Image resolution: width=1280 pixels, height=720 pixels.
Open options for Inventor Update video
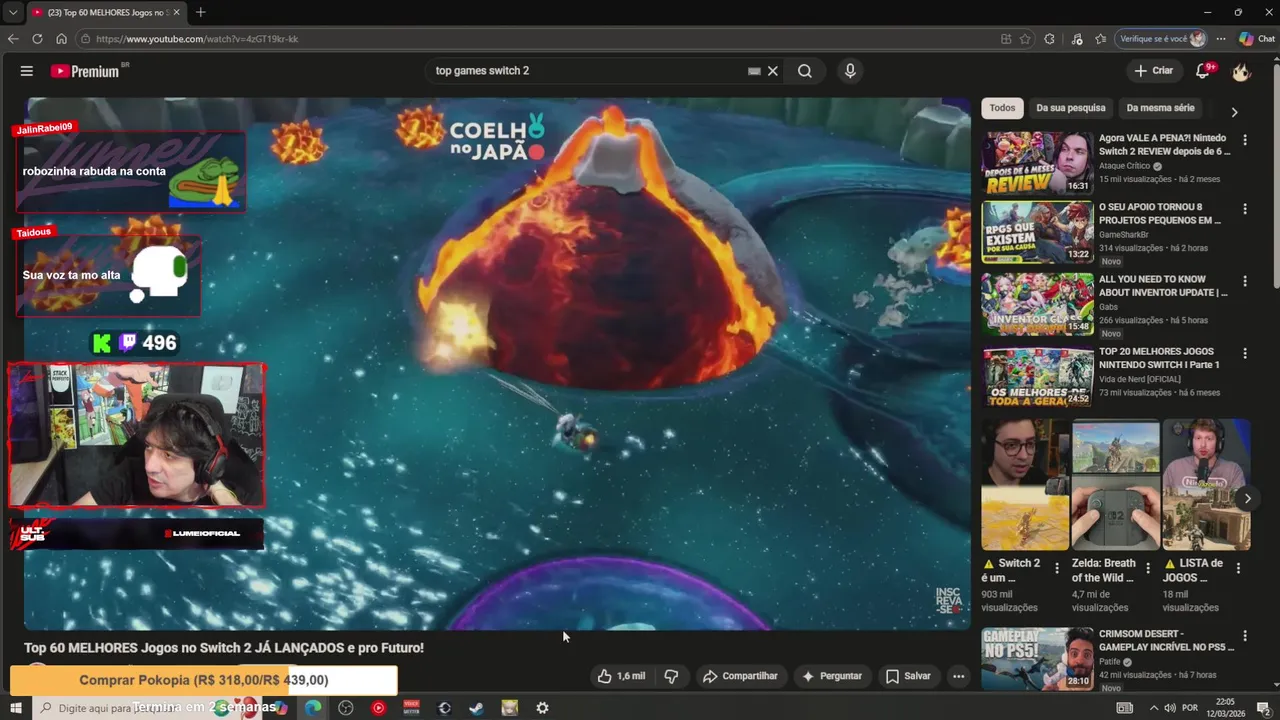click(1245, 281)
